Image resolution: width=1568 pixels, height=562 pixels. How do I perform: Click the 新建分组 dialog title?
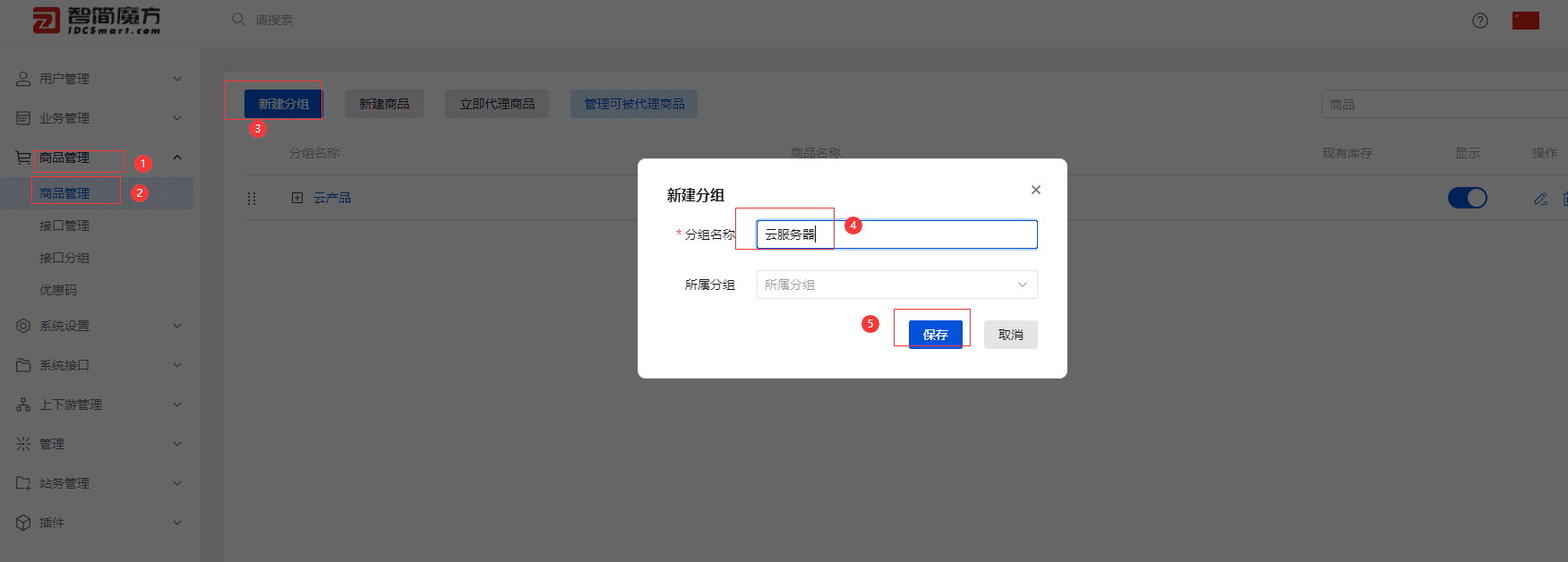696,194
